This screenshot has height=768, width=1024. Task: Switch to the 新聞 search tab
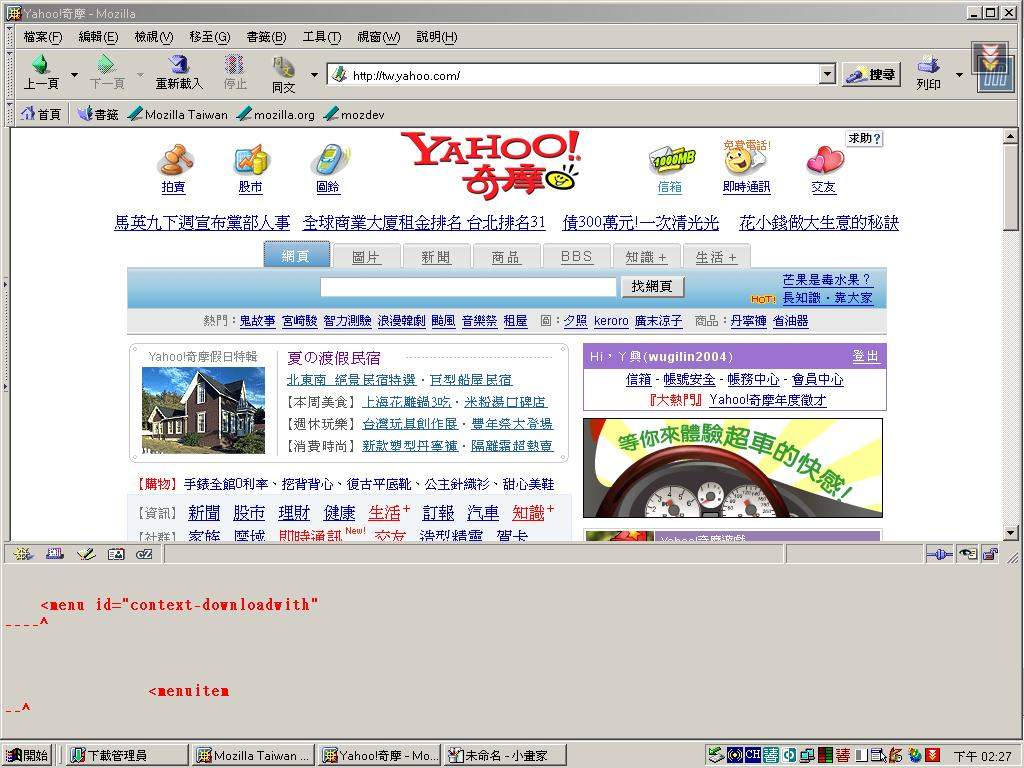coord(436,256)
